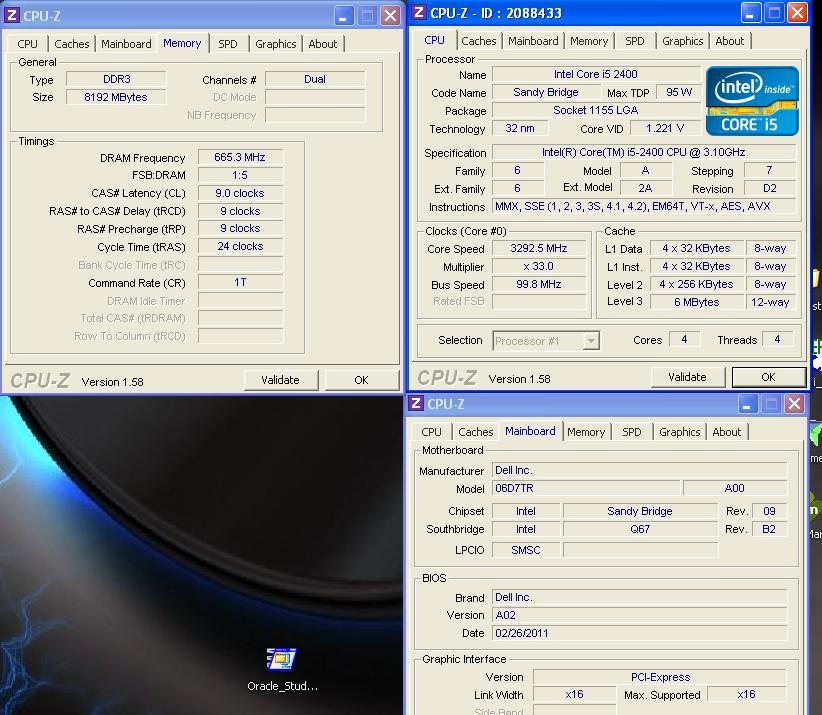The width and height of the screenshot is (822, 715).
Task: Click the Specification field i5-2400 CPU @ 3.10GHz
Action: pyautogui.click(x=644, y=153)
